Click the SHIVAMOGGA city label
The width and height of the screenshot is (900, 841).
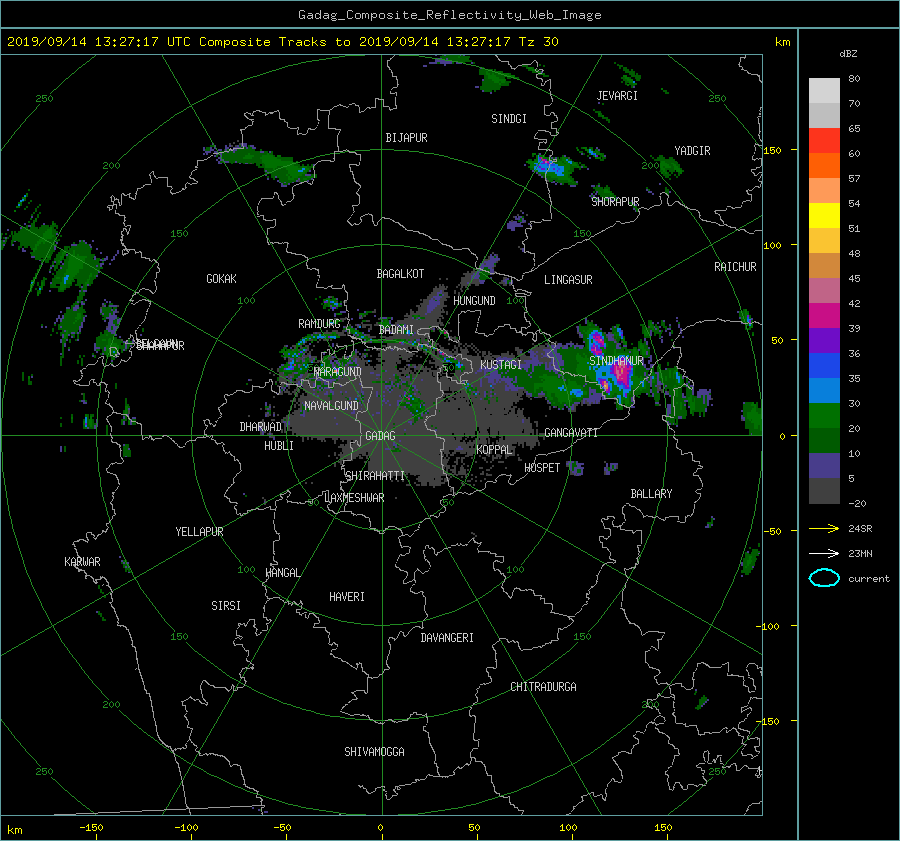coord(374,752)
